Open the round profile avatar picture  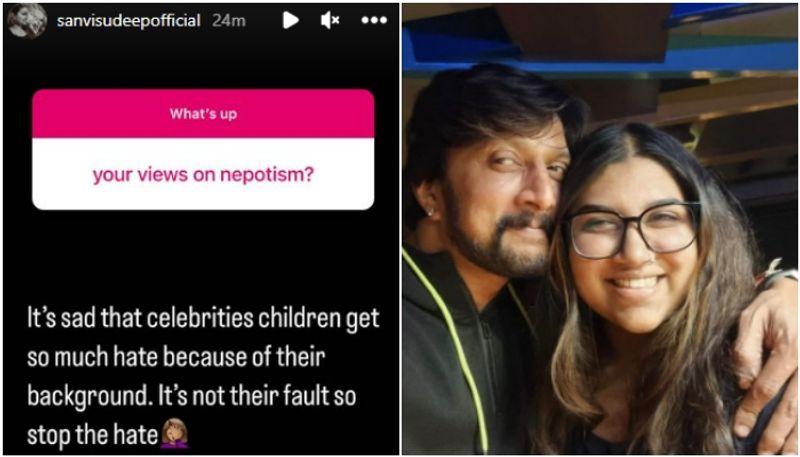click(x=27, y=21)
